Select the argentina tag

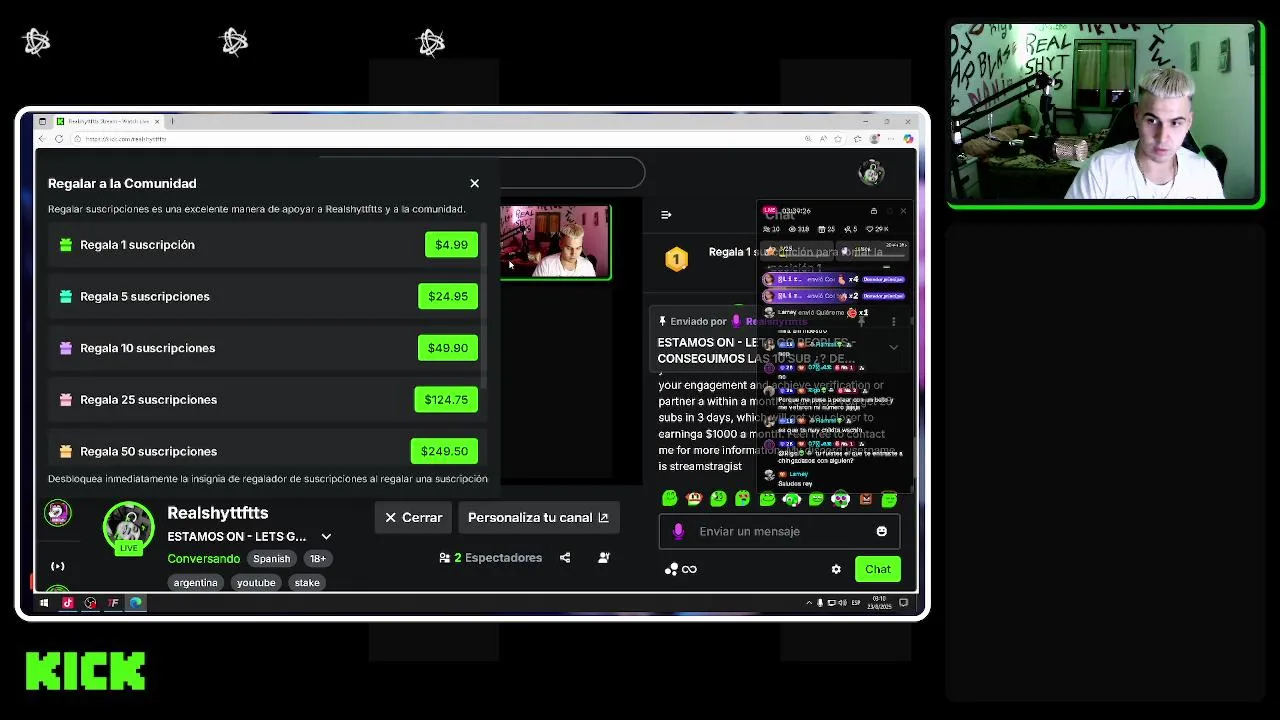click(x=195, y=582)
